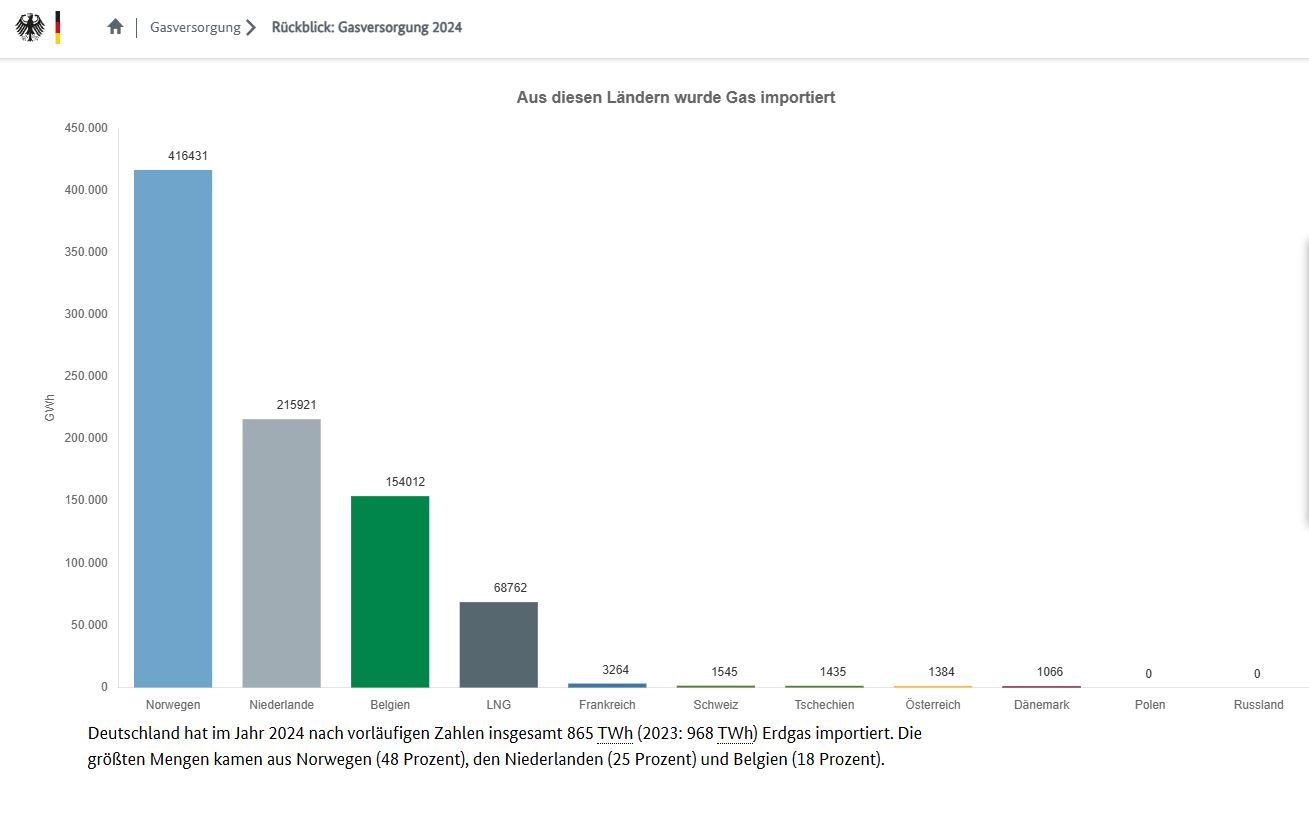Click the value label 215921
Image resolution: width=1309 pixels, height=824 pixels.
coord(297,405)
